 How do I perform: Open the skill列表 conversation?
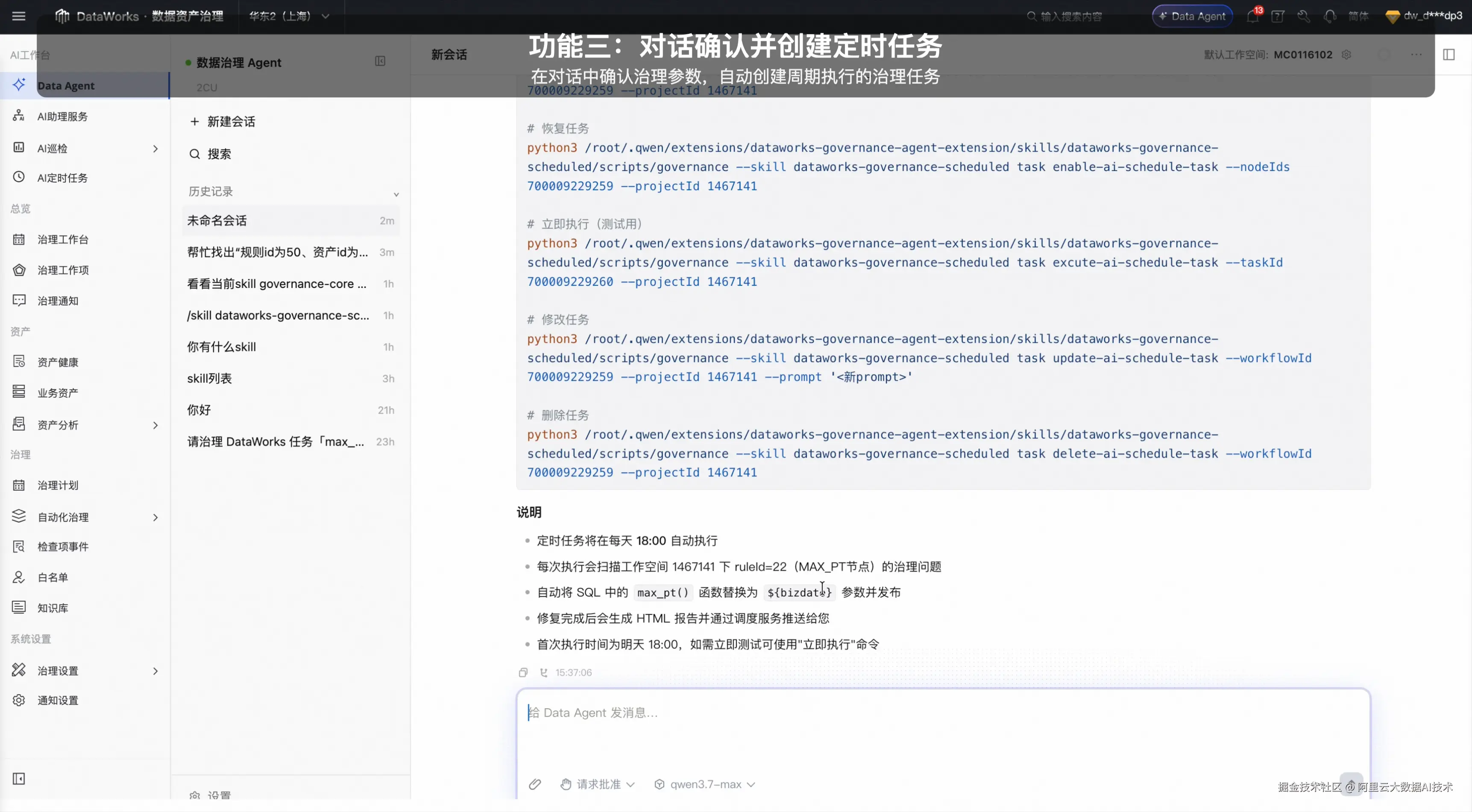pyautogui.click(x=291, y=379)
